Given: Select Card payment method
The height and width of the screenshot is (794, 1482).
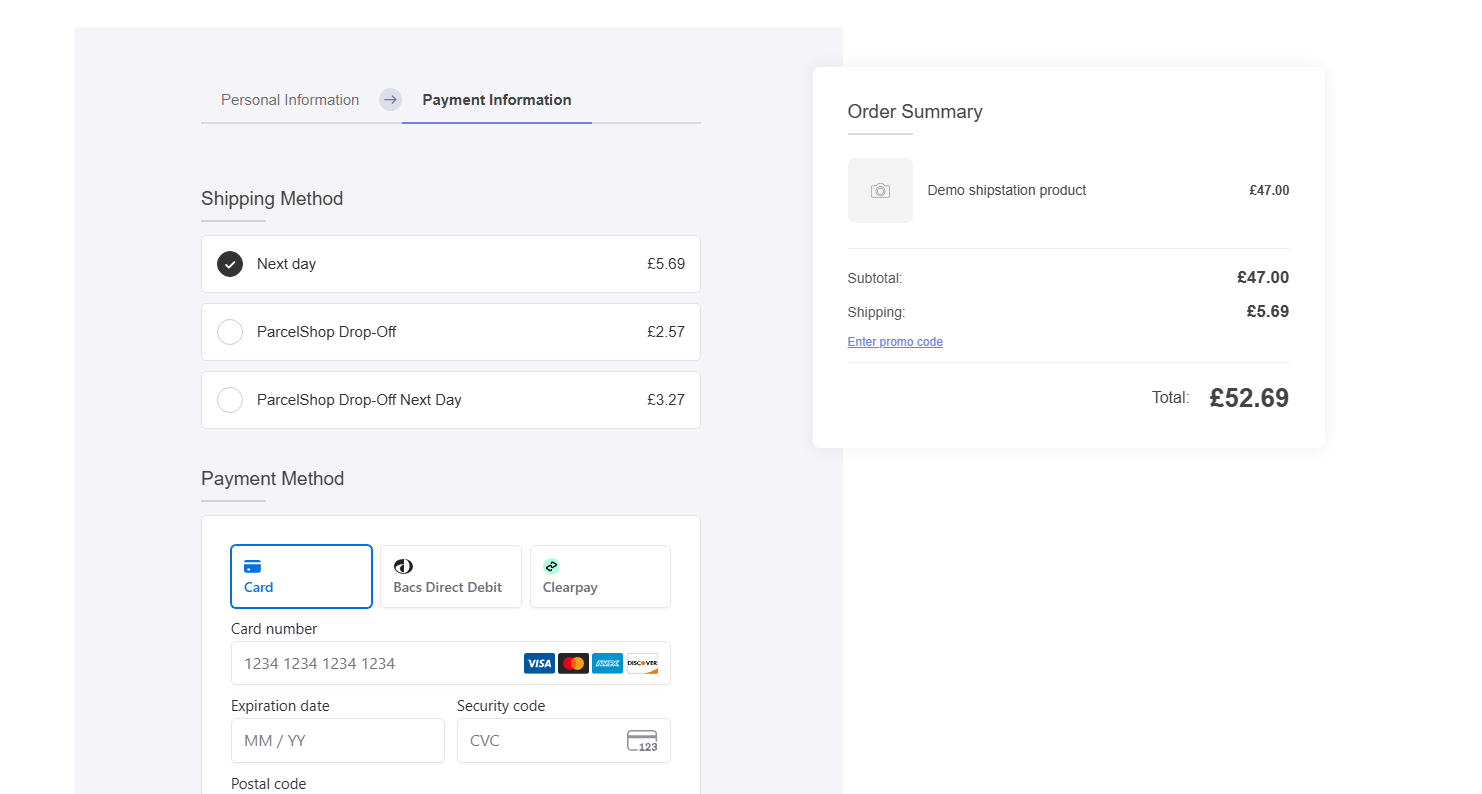Looking at the screenshot, I should coord(301,577).
